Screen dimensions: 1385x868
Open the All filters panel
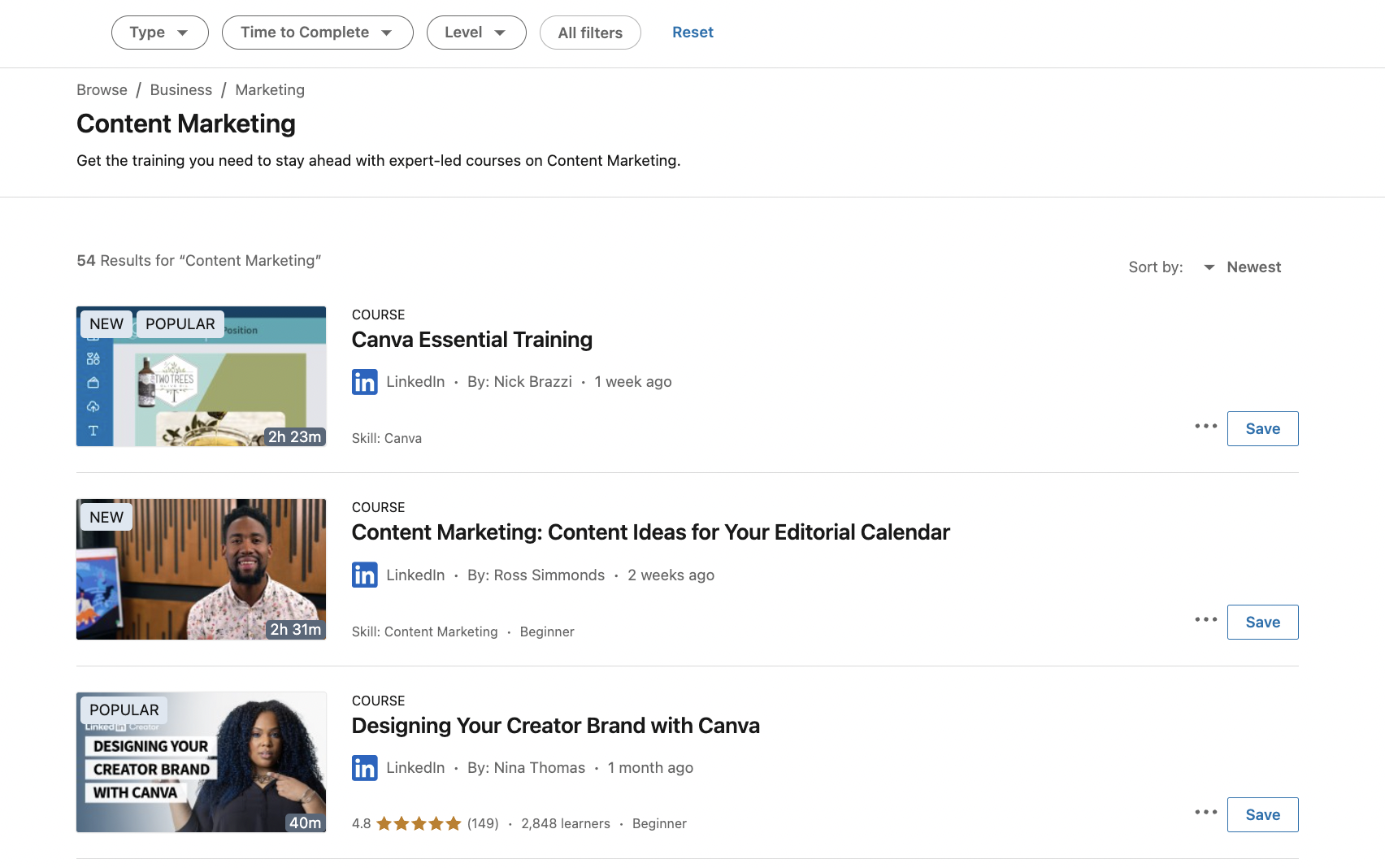point(590,33)
